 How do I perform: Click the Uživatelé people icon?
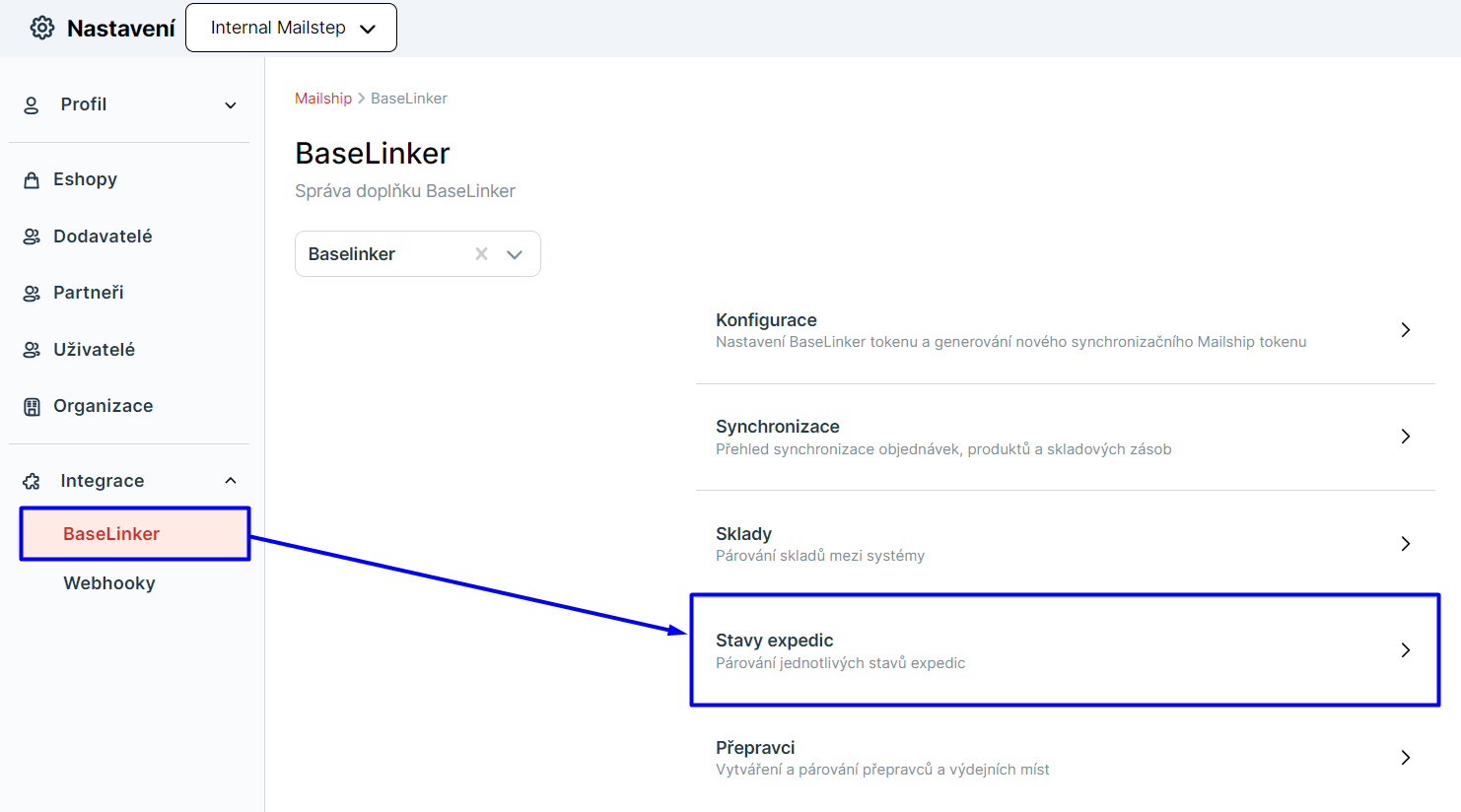pyautogui.click(x=32, y=350)
